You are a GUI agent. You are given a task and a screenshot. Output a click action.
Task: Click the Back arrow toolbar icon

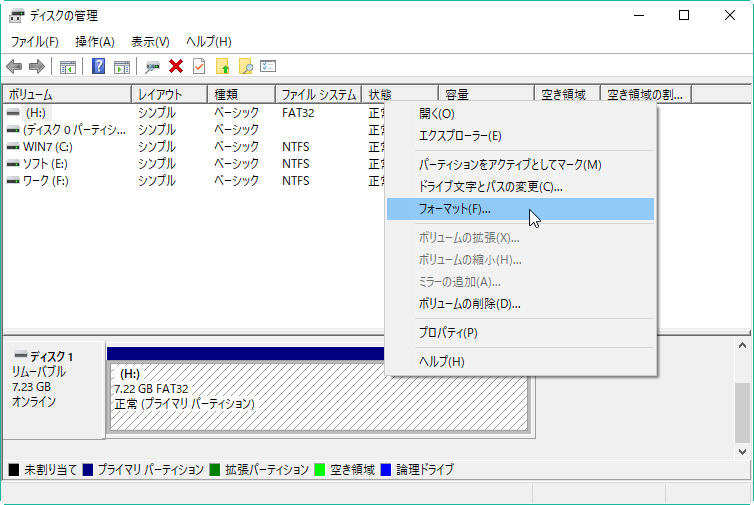click(14, 66)
